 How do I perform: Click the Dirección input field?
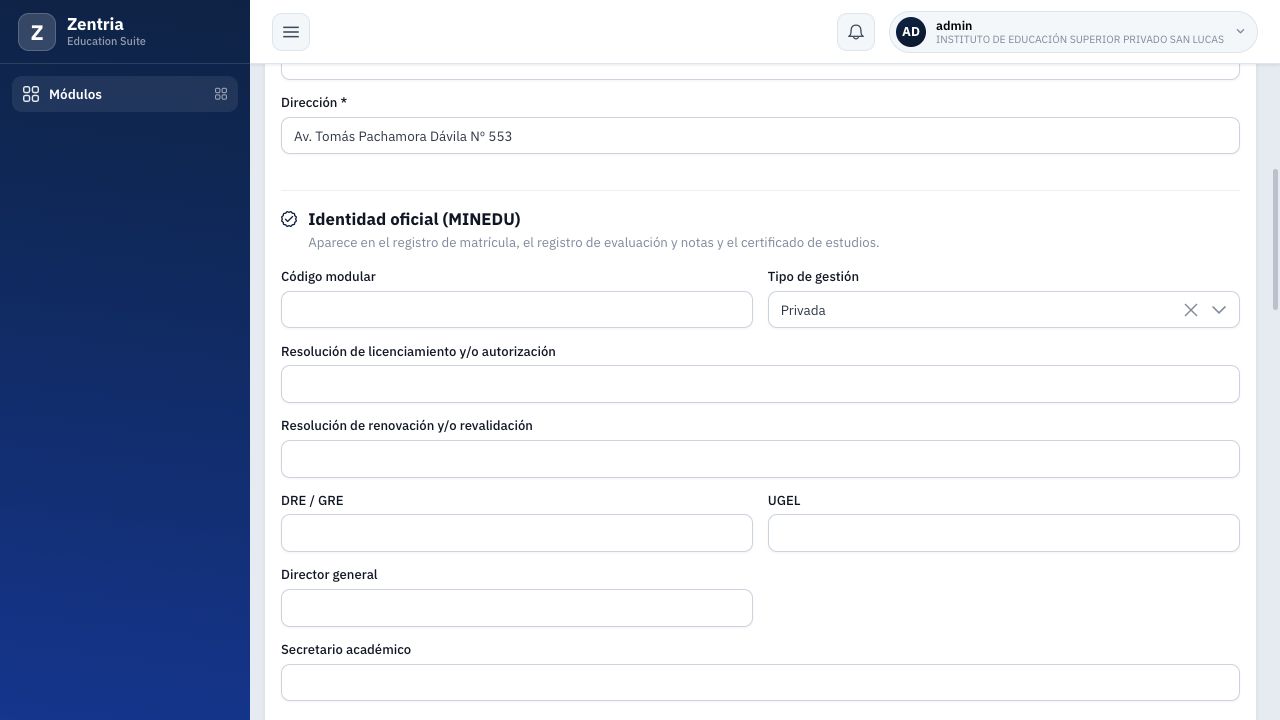pos(760,136)
